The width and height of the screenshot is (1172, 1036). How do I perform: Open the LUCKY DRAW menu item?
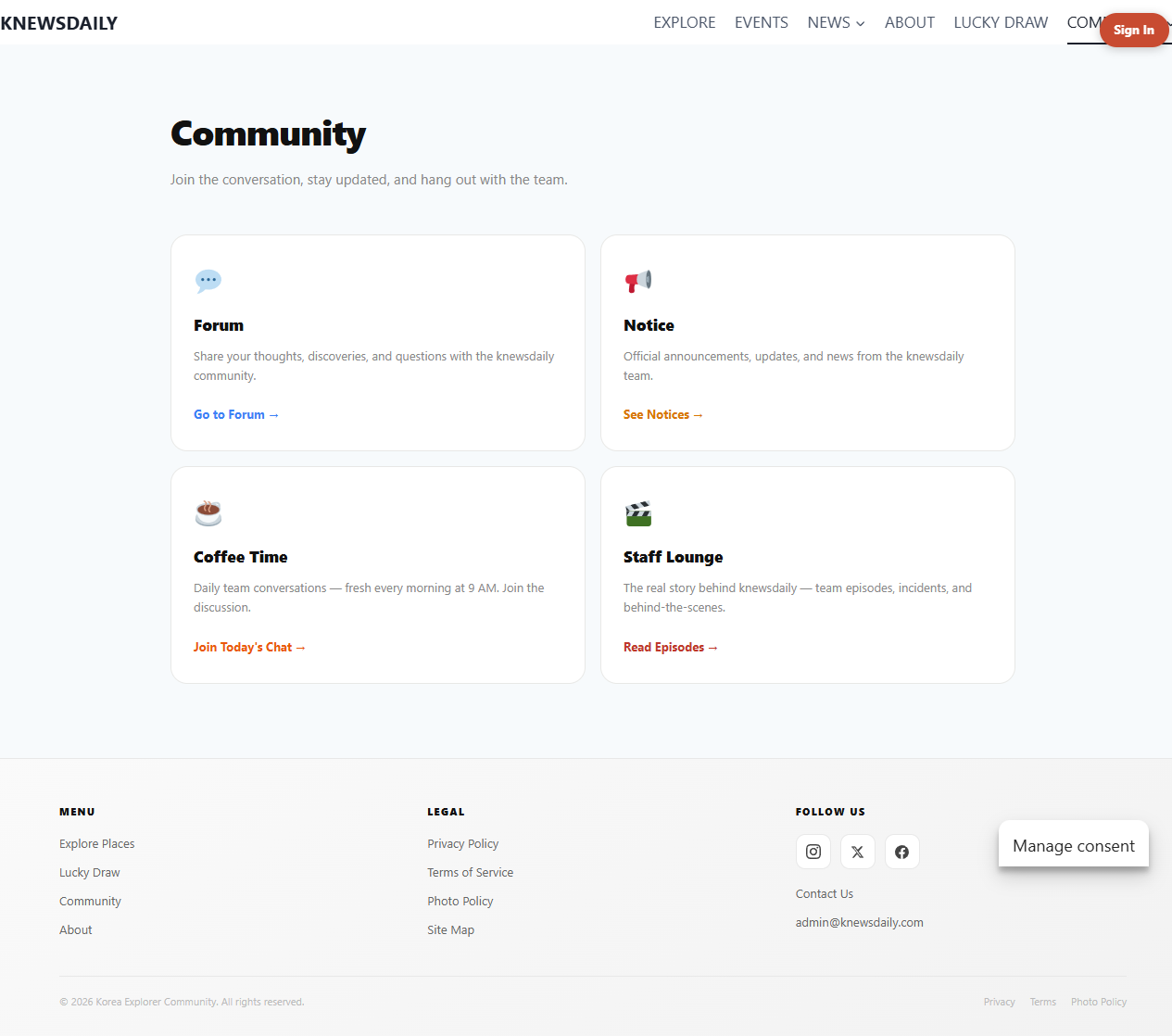coord(1001,22)
